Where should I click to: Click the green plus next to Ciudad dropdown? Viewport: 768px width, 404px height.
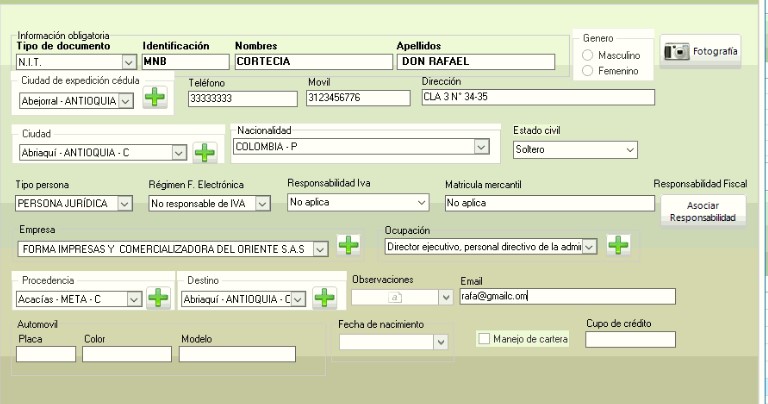(204, 153)
